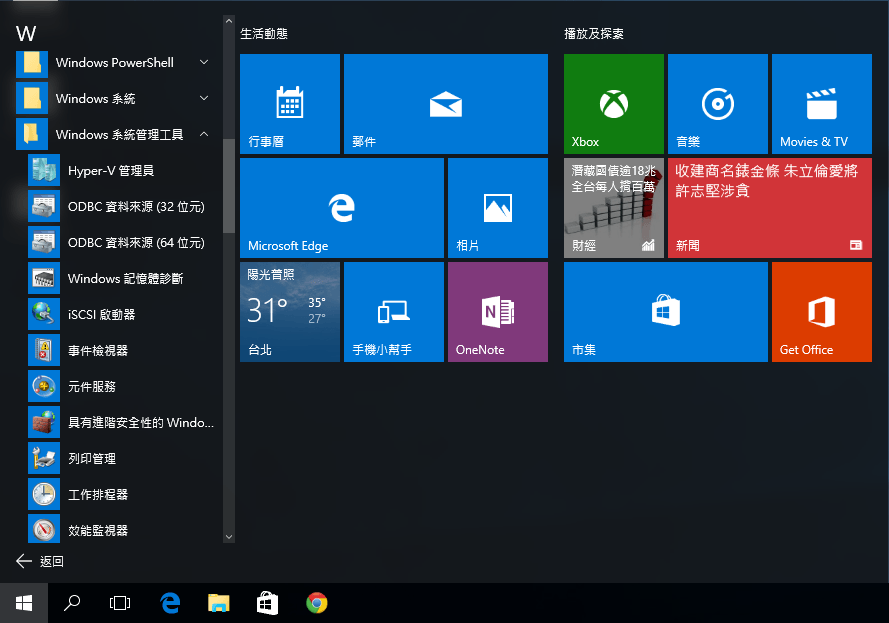
Task: Open the 音樂 music tile
Action: pyautogui.click(x=718, y=104)
